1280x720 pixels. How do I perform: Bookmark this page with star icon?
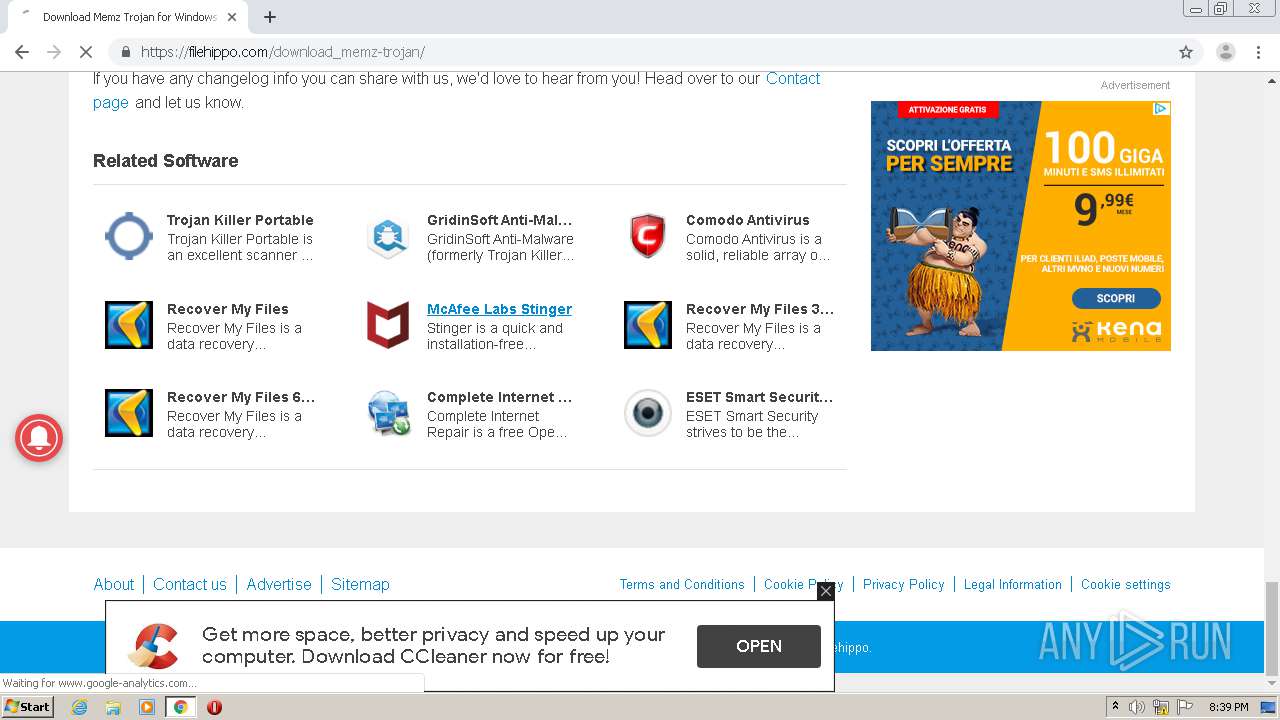tap(1186, 52)
